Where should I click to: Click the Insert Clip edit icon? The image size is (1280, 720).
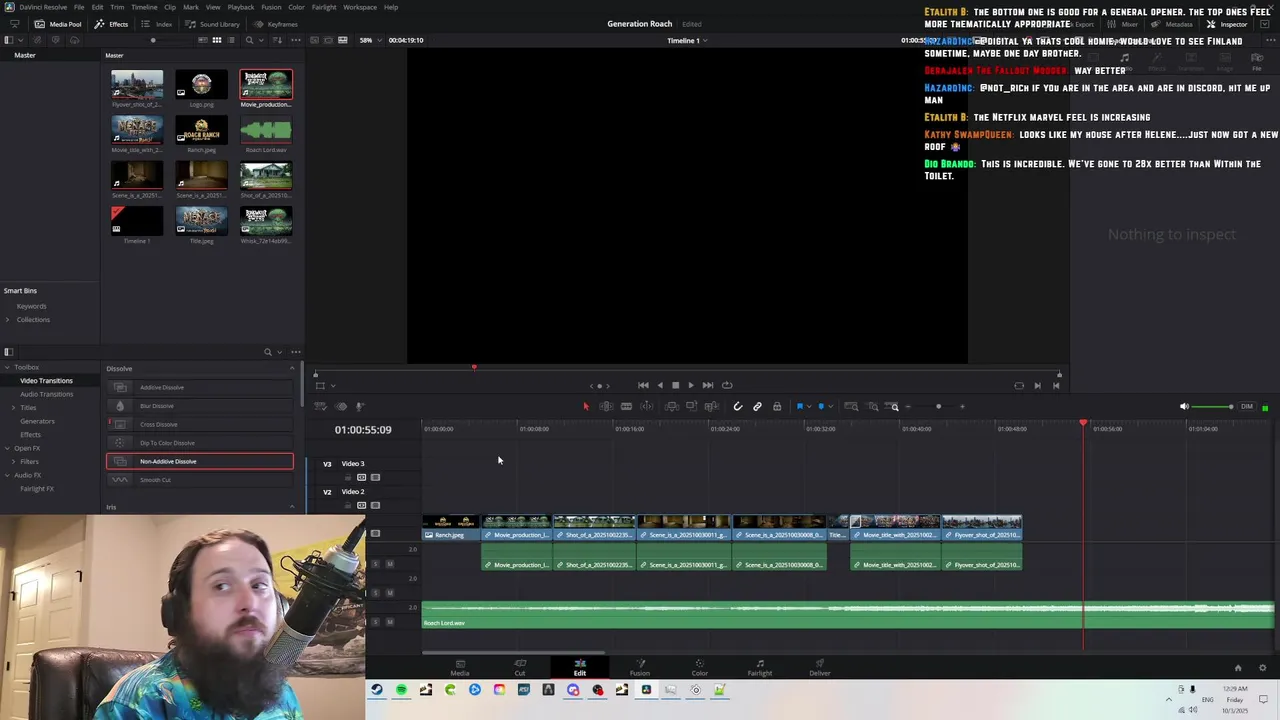[671, 406]
